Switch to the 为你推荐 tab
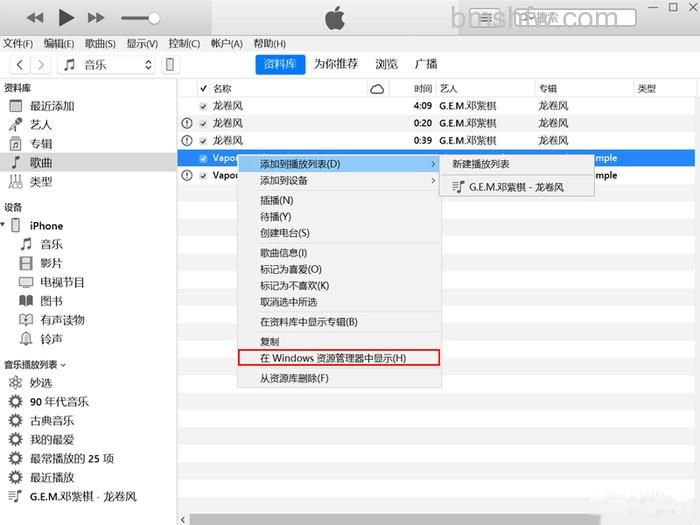The height and width of the screenshot is (525, 700). (x=336, y=64)
